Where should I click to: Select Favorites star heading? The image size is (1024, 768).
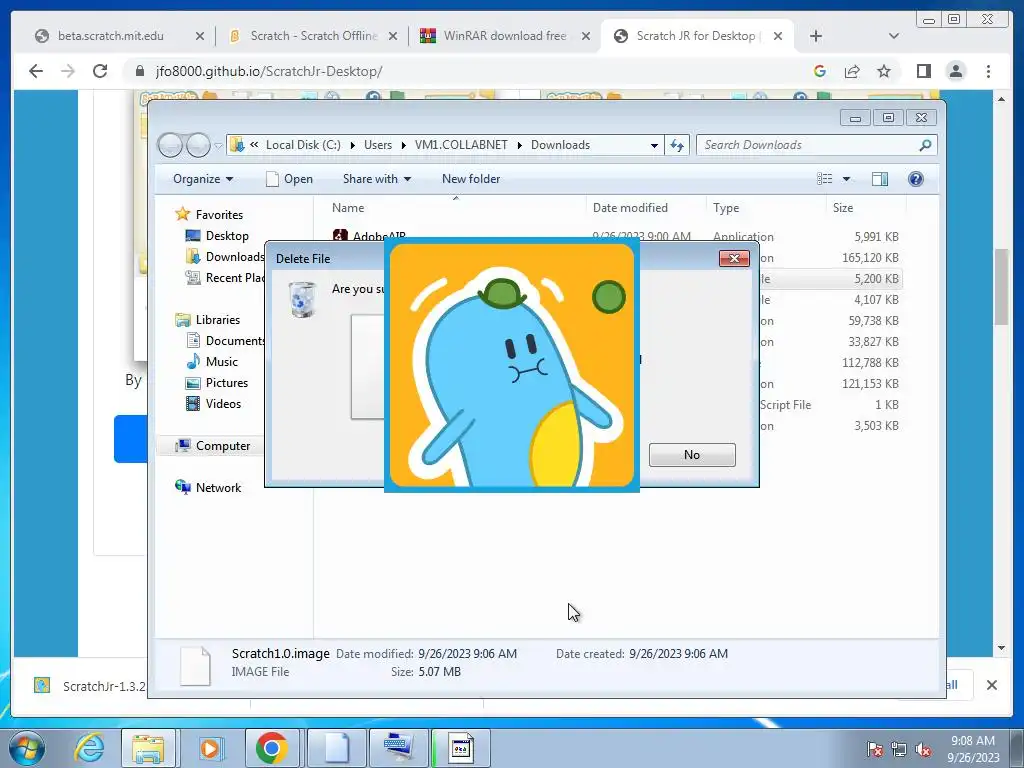tap(209, 214)
